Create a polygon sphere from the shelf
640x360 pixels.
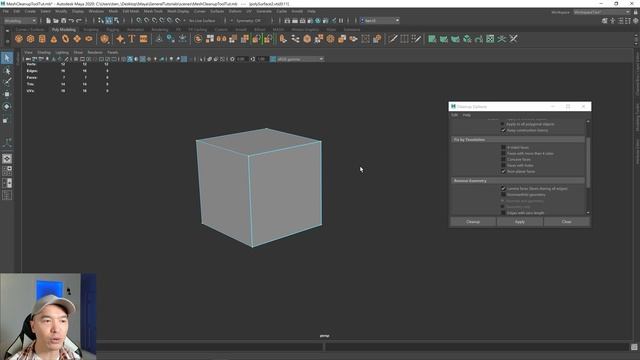pyautogui.click(x=19, y=39)
